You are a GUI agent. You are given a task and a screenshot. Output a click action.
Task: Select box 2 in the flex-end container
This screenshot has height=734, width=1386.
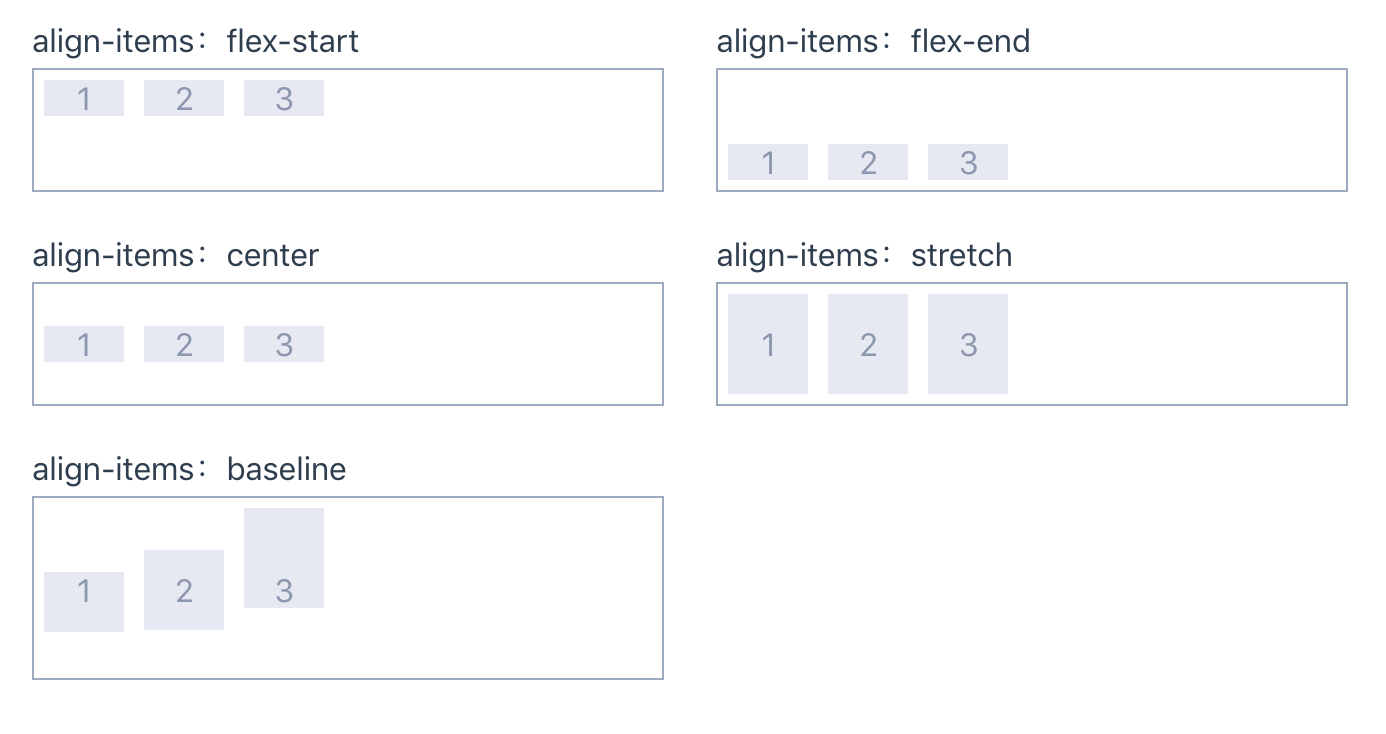coord(868,162)
